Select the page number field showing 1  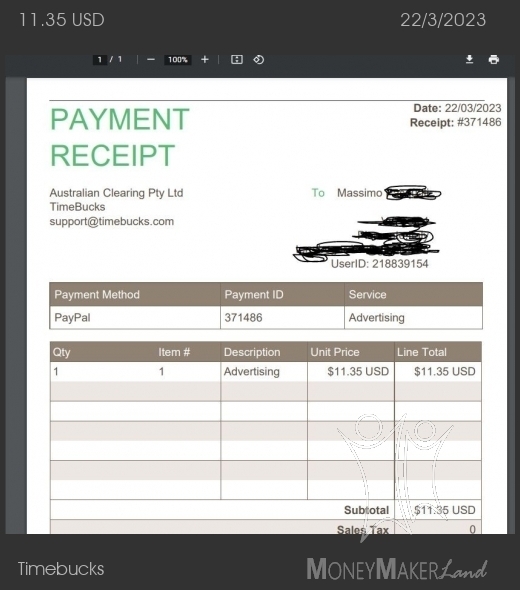point(100,59)
